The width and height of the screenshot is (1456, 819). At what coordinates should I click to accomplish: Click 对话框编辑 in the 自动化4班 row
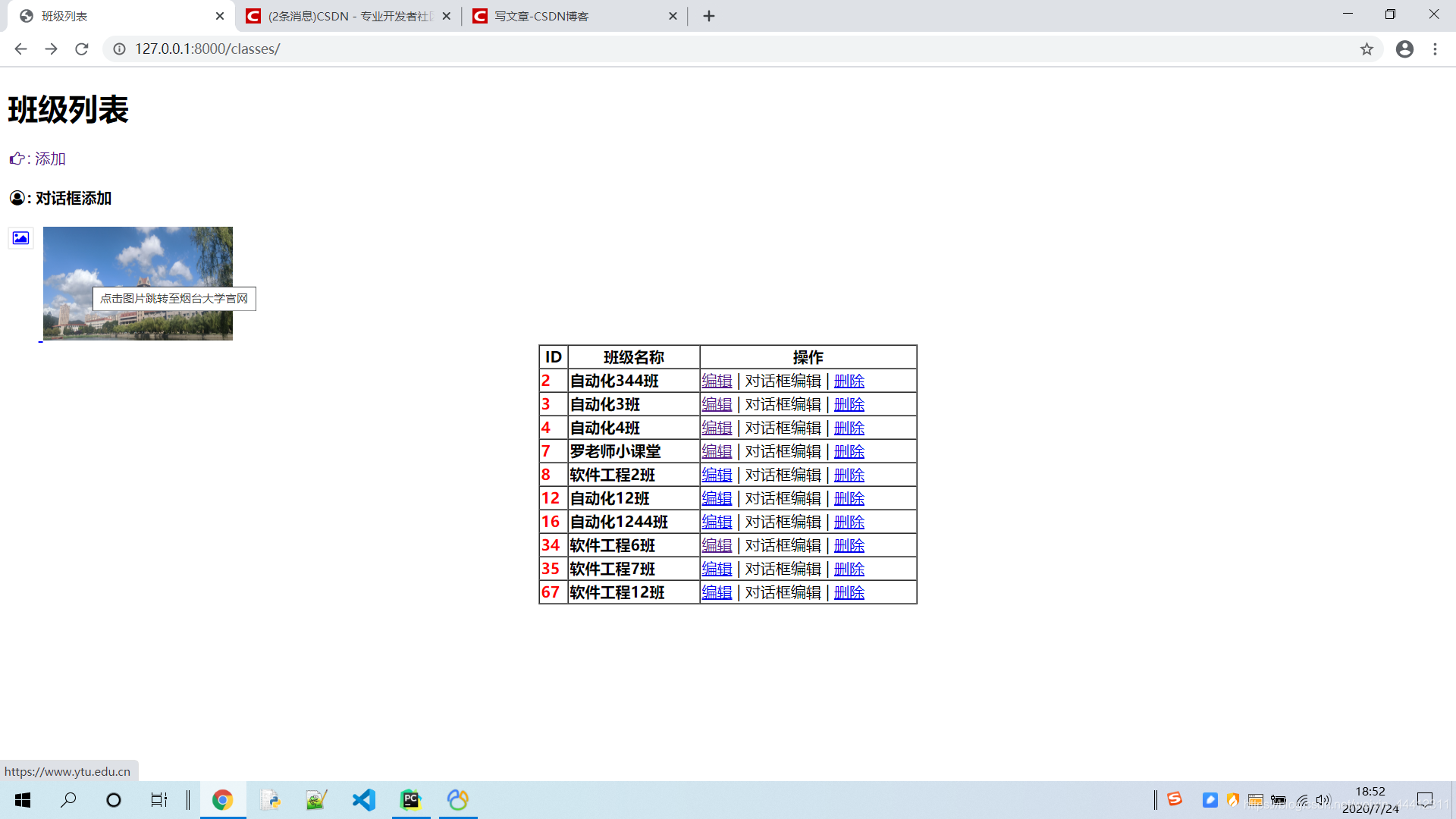click(783, 428)
